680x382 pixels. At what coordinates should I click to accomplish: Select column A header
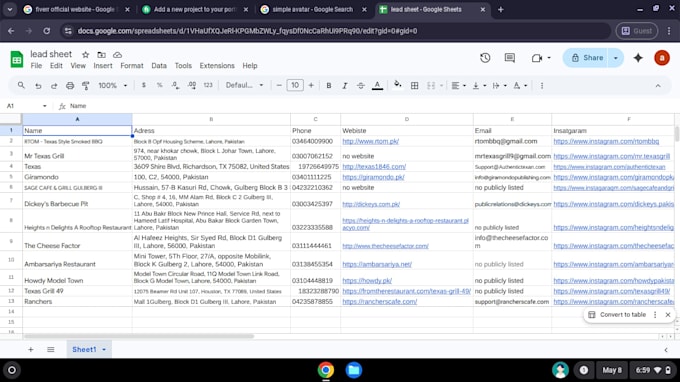click(x=77, y=119)
